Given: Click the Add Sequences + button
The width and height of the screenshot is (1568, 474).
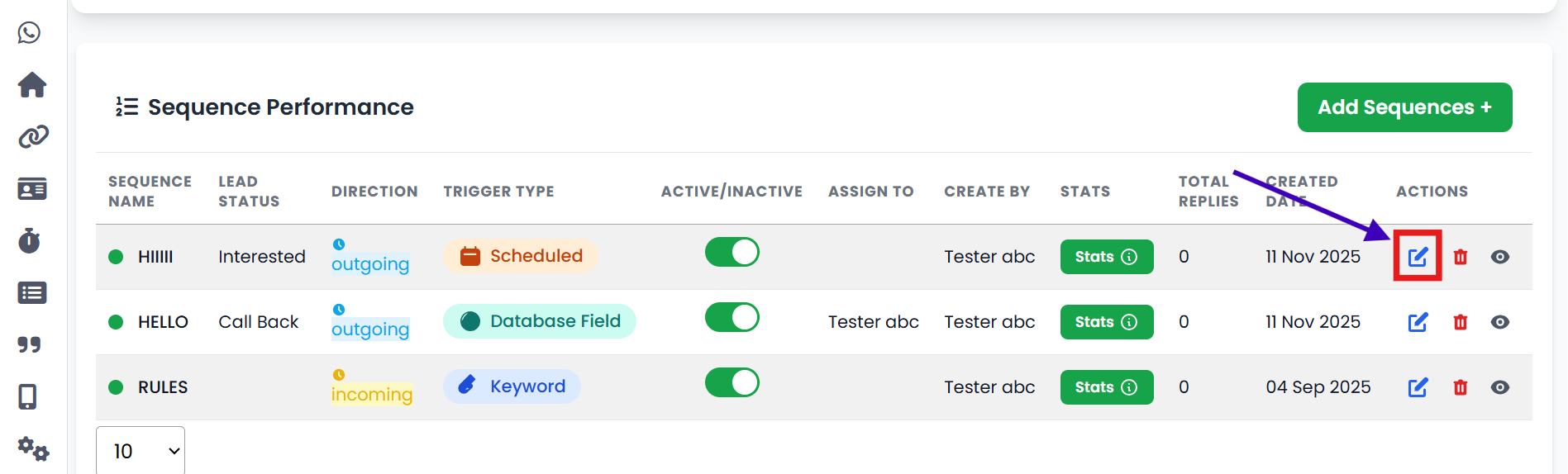Looking at the screenshot, I should tap(1404, 107).
